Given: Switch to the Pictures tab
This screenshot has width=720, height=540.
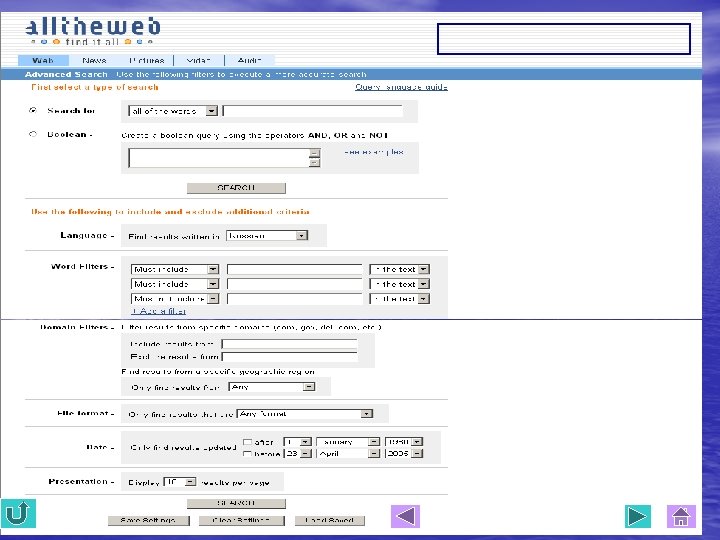Looking at the screenshot, I should pyautogui.click(x=146, y=60).
